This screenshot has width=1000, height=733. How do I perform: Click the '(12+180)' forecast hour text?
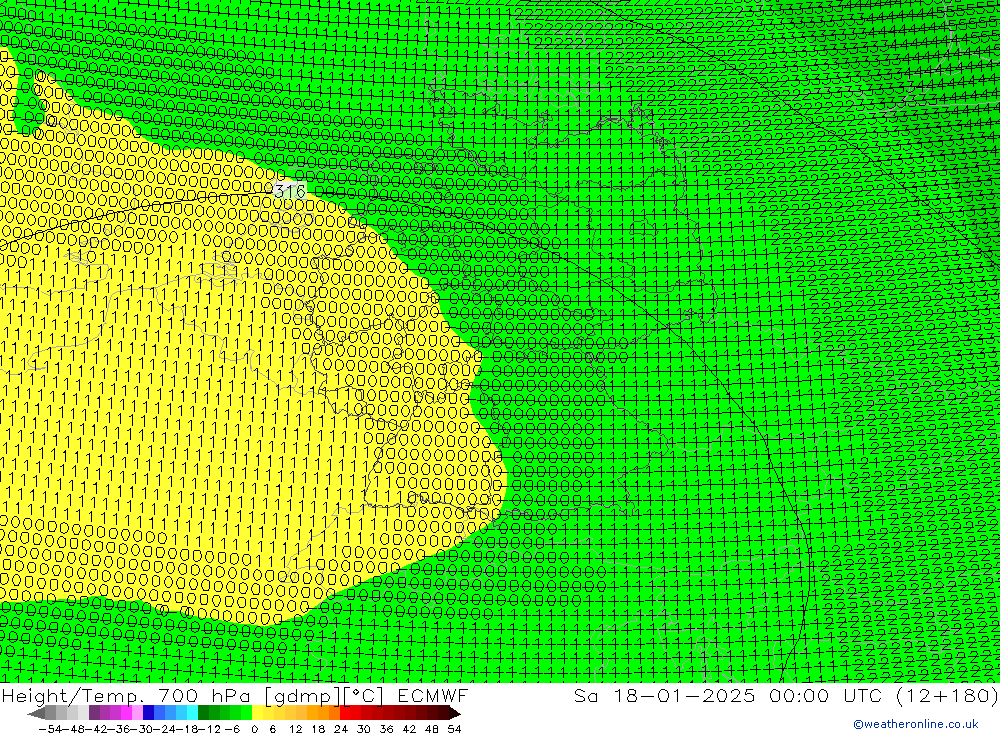pos(947,695)
